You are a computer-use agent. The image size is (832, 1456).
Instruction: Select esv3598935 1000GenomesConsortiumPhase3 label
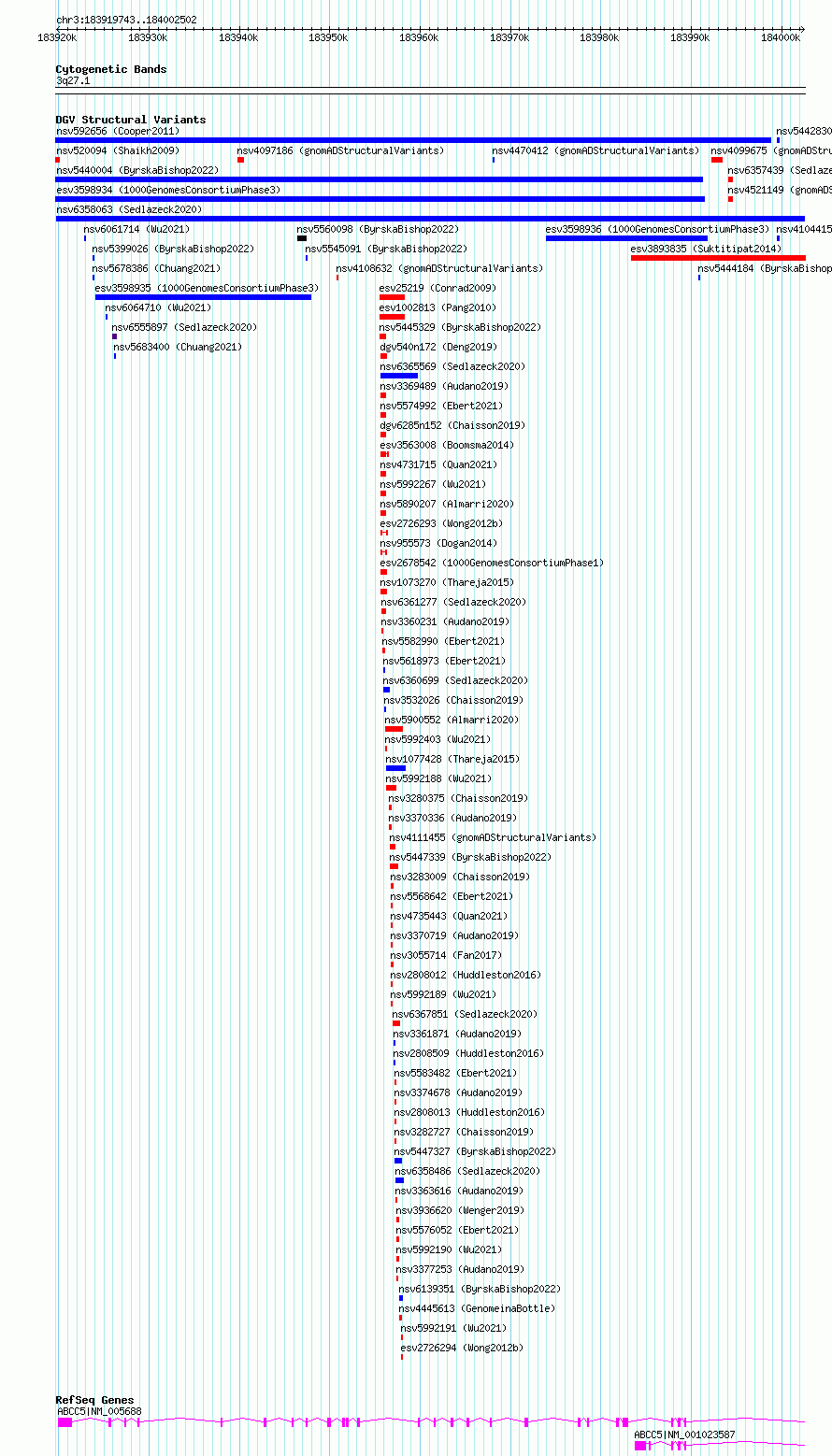click(207, 288)
